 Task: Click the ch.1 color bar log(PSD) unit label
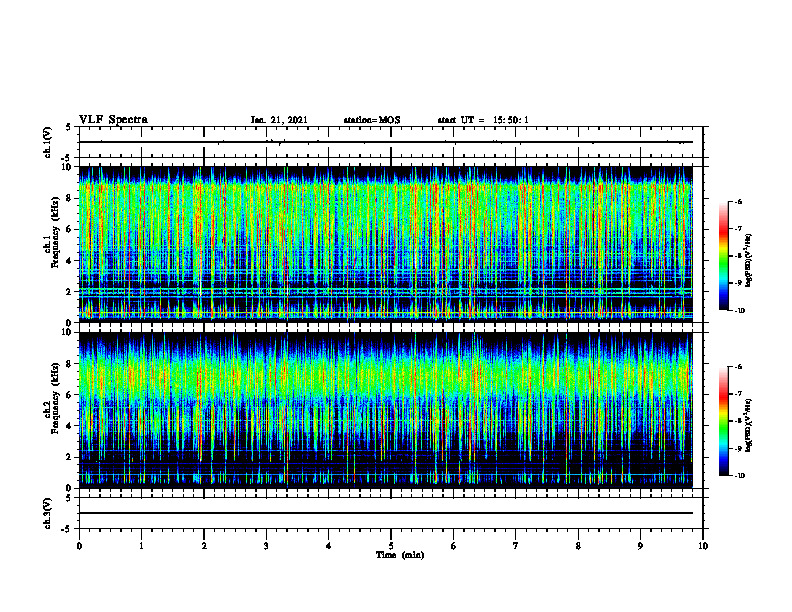coord(749,261)
